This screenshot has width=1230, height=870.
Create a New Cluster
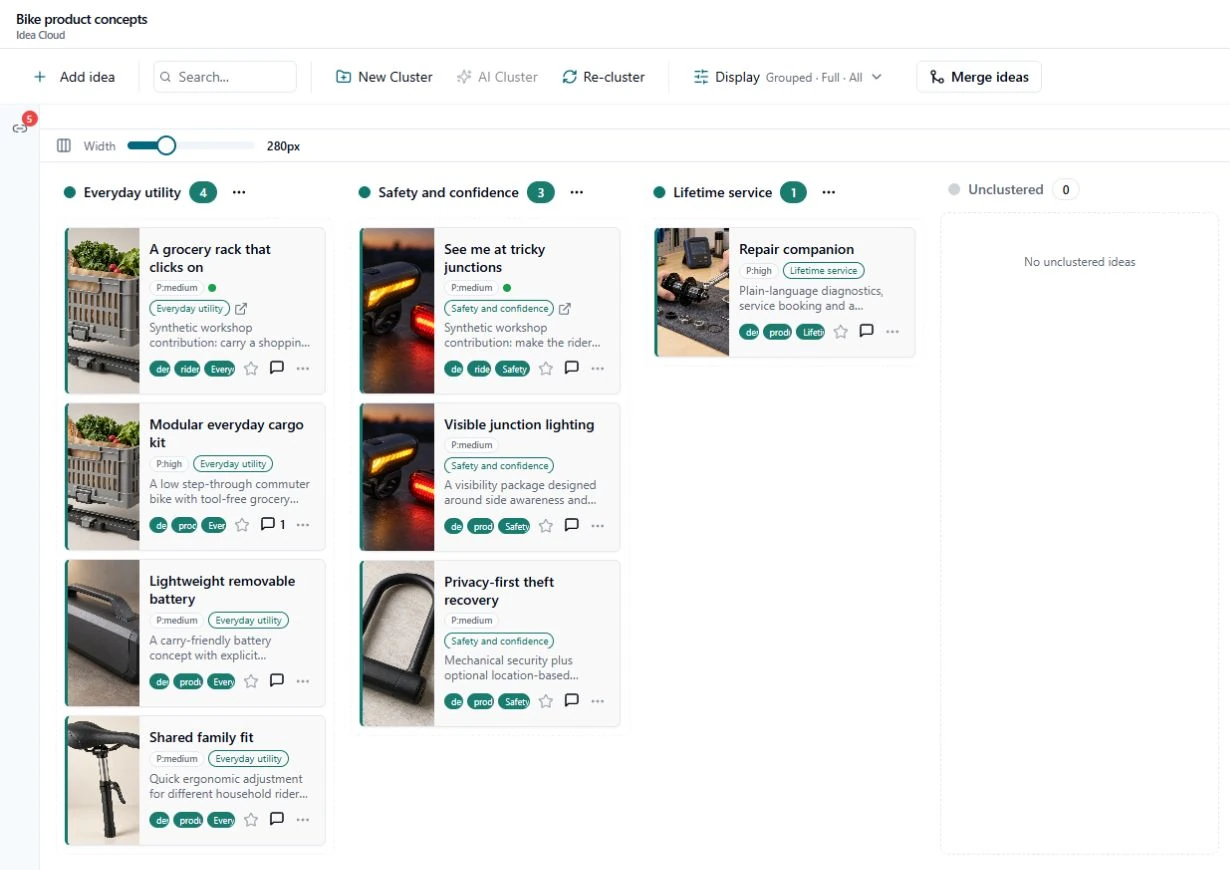(x=384, y=77)
